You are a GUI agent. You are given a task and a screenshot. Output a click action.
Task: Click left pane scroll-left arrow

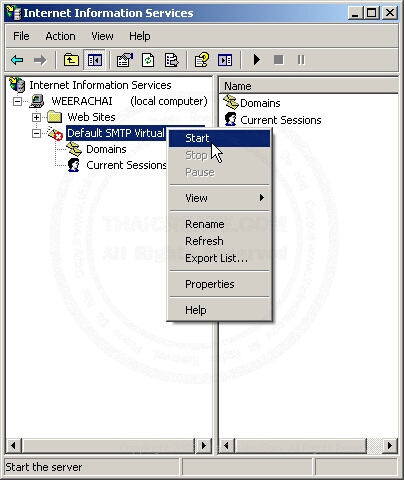(13, 445)
